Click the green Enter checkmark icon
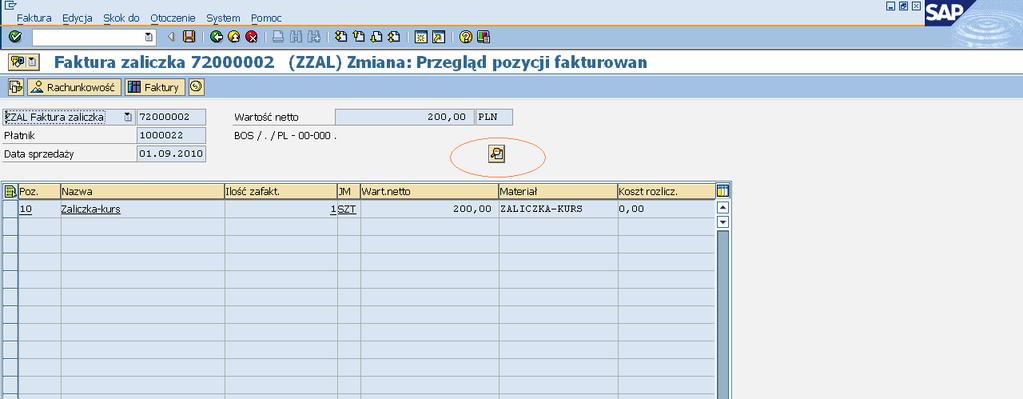The width and height of the screenshot is (1023, 399). coord(16,37)
